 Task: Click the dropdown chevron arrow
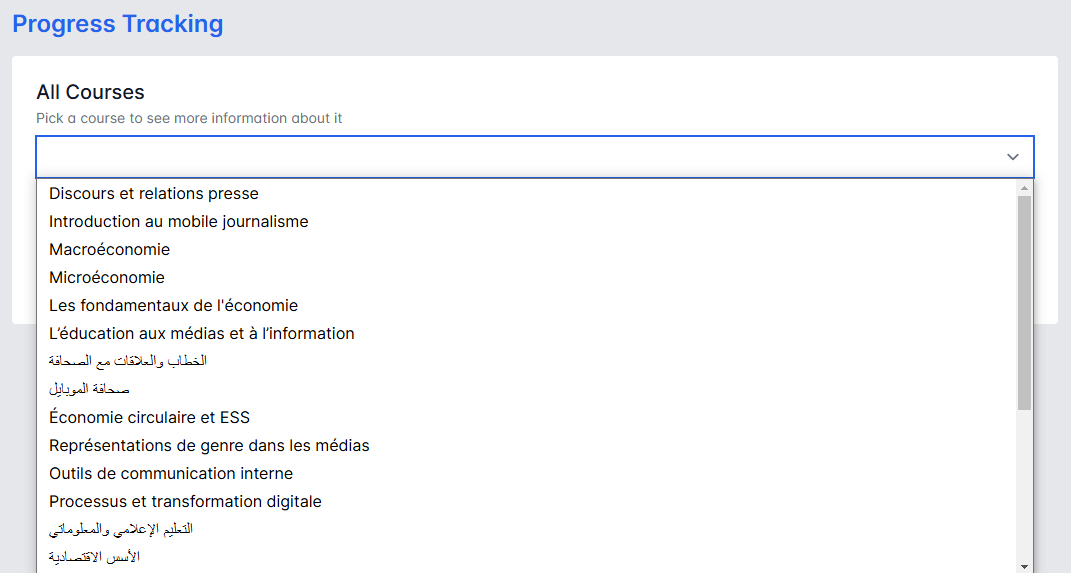point(1012,157)
